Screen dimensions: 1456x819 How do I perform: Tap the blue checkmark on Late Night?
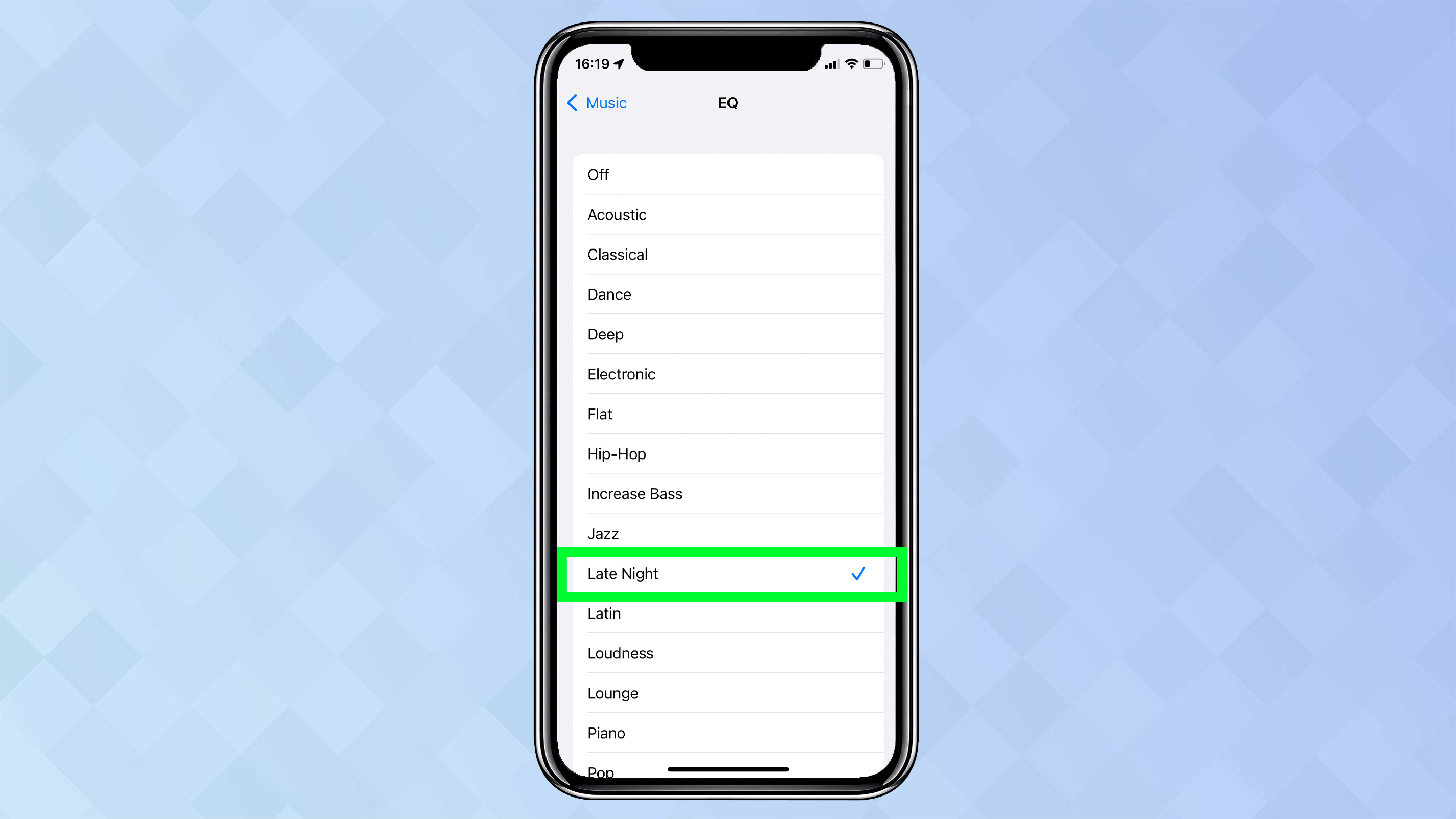point(857,573)
